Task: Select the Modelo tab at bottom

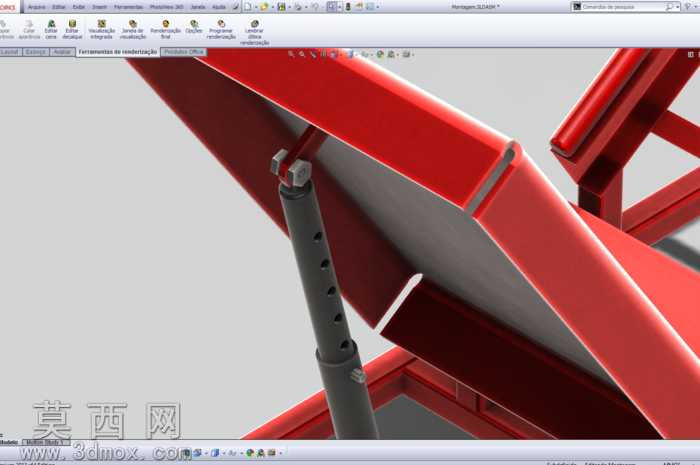Action: pos(9,442)
